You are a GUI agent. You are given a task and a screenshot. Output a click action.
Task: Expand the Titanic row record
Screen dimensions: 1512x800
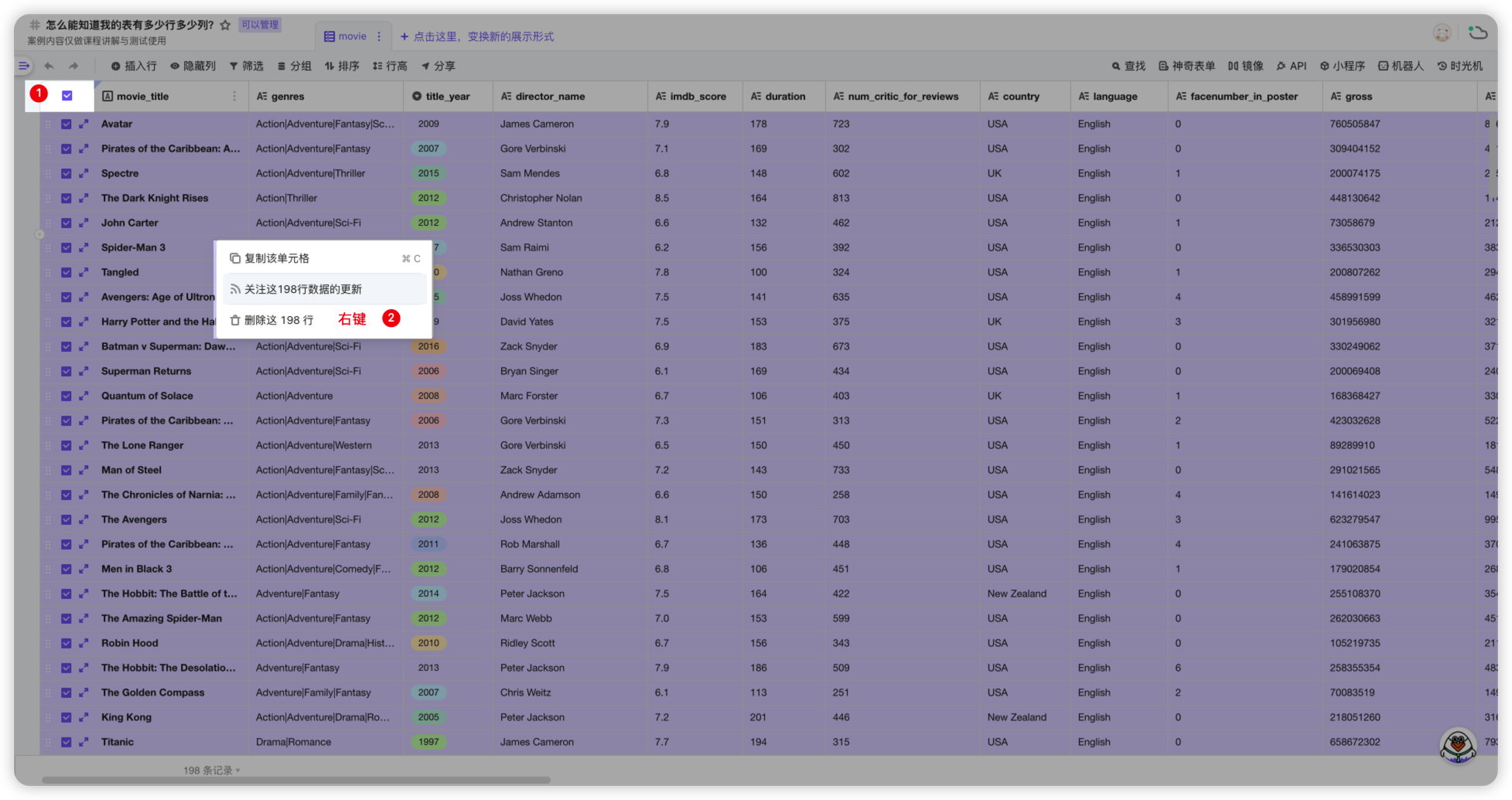click(84, 742)
